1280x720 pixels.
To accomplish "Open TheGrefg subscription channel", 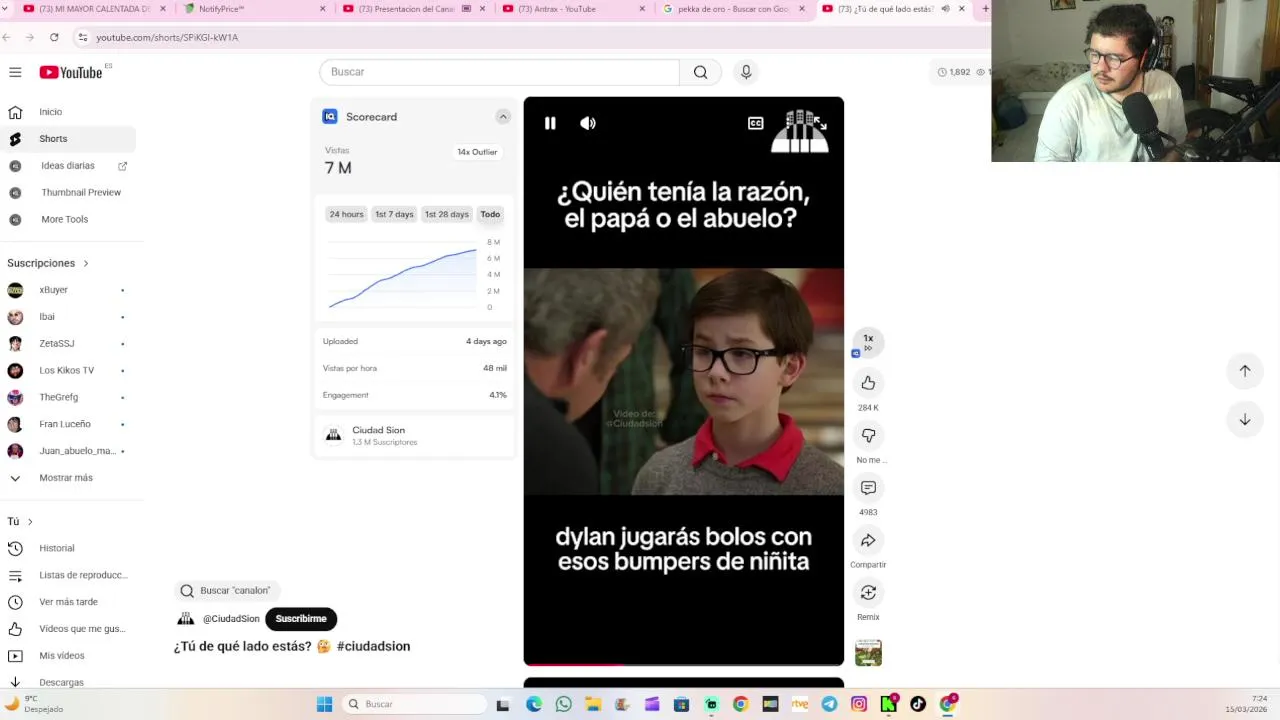I will click(58, 397).
